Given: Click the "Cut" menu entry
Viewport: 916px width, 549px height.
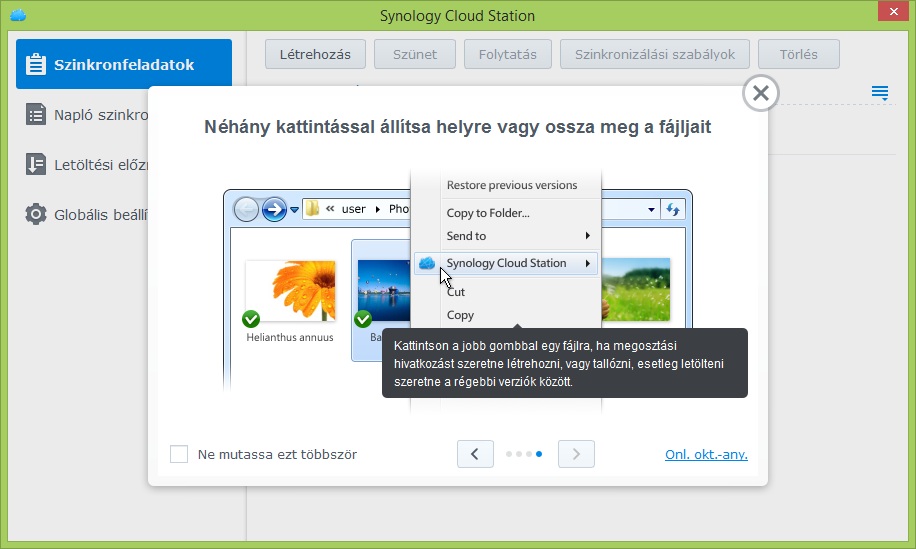Looking at the screenshot, I should click(x=456, y=292).
